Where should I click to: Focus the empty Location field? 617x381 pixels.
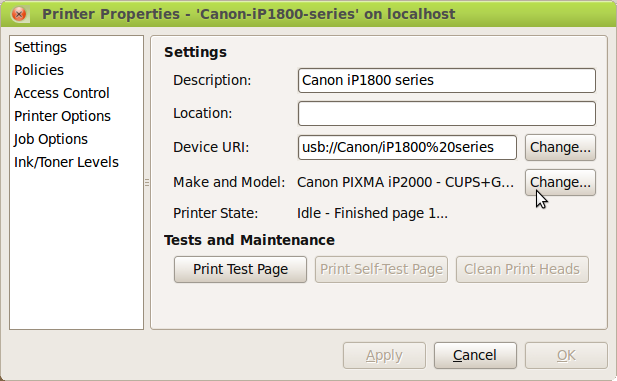point(447,113)
